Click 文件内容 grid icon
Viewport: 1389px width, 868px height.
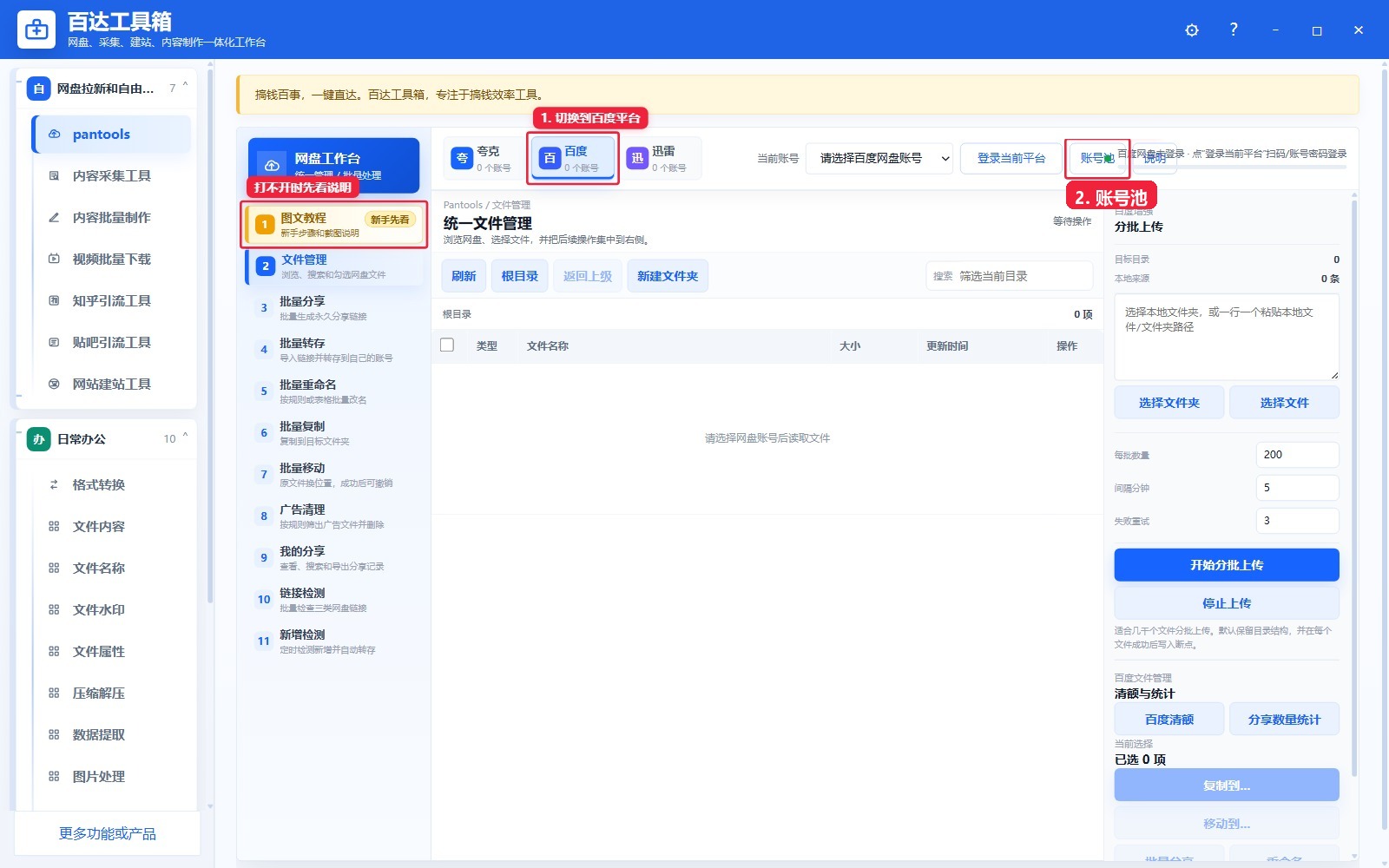(x=54, y=527)
